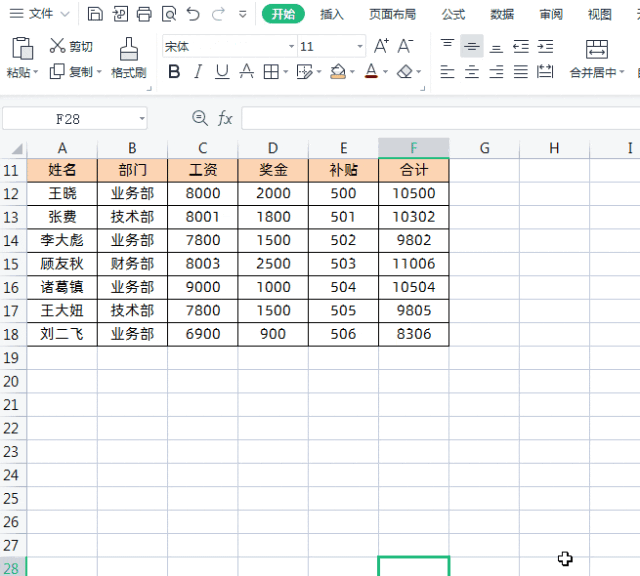Open font size 11 dropdown

[x=360, y=47]
